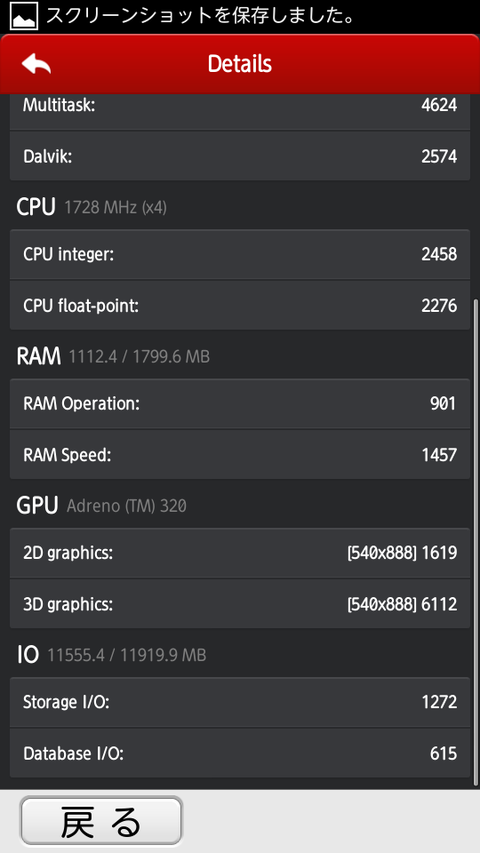Tap the CPU float-point result row
480x853 pixels.
tap(240, 306)
